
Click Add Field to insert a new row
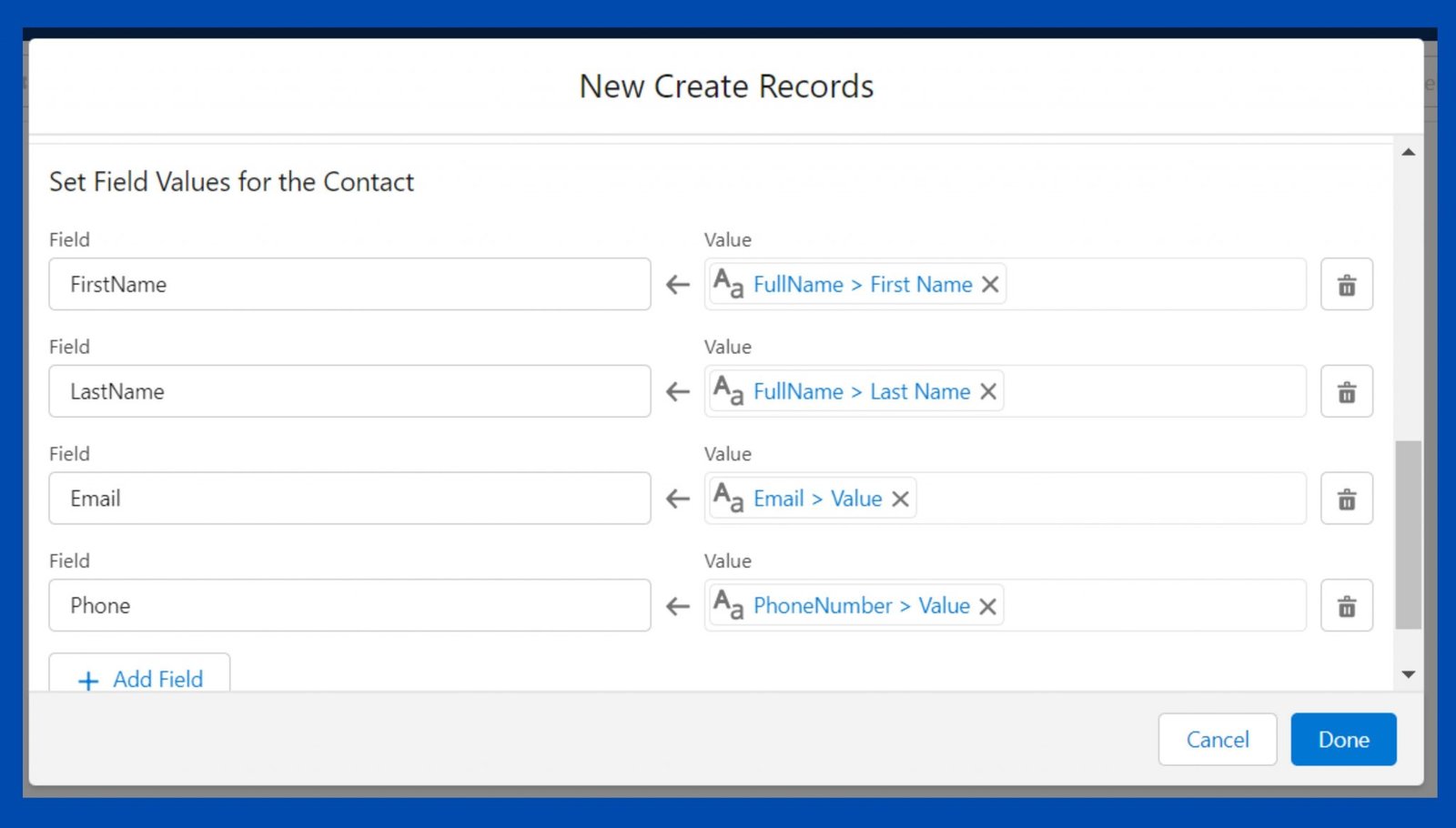tap(157, 680)
